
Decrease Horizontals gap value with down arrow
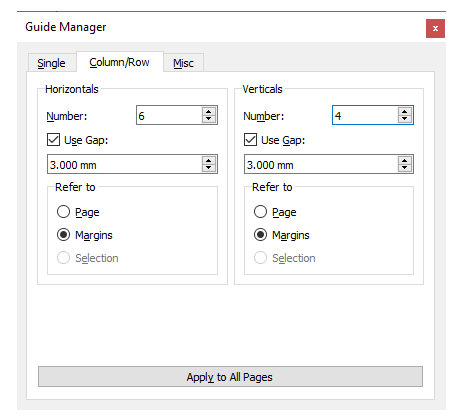209,168
